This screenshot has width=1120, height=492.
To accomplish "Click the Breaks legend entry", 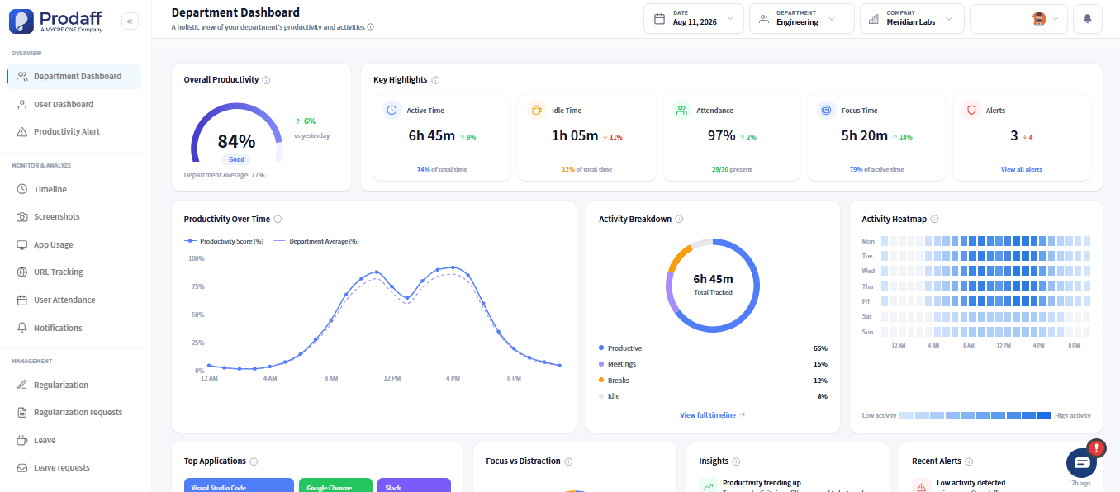I will (x=614, y=380).
